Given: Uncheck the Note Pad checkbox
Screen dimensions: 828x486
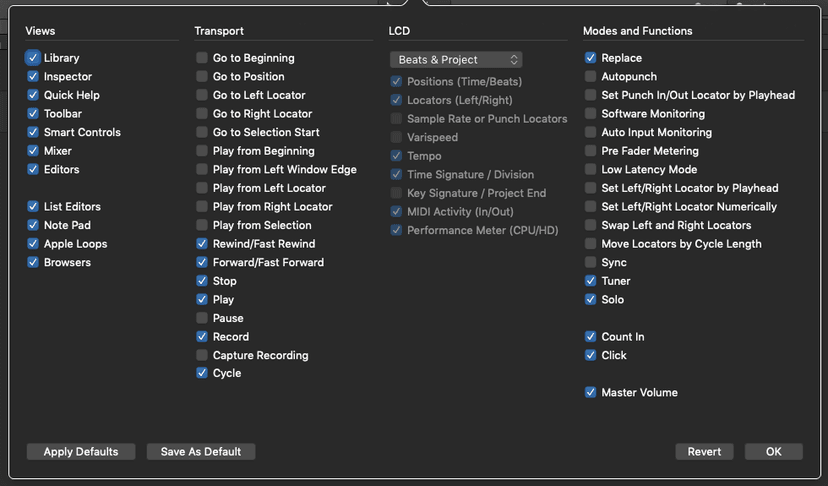Looking at the screenshot, I should click(x=33, y=225).
